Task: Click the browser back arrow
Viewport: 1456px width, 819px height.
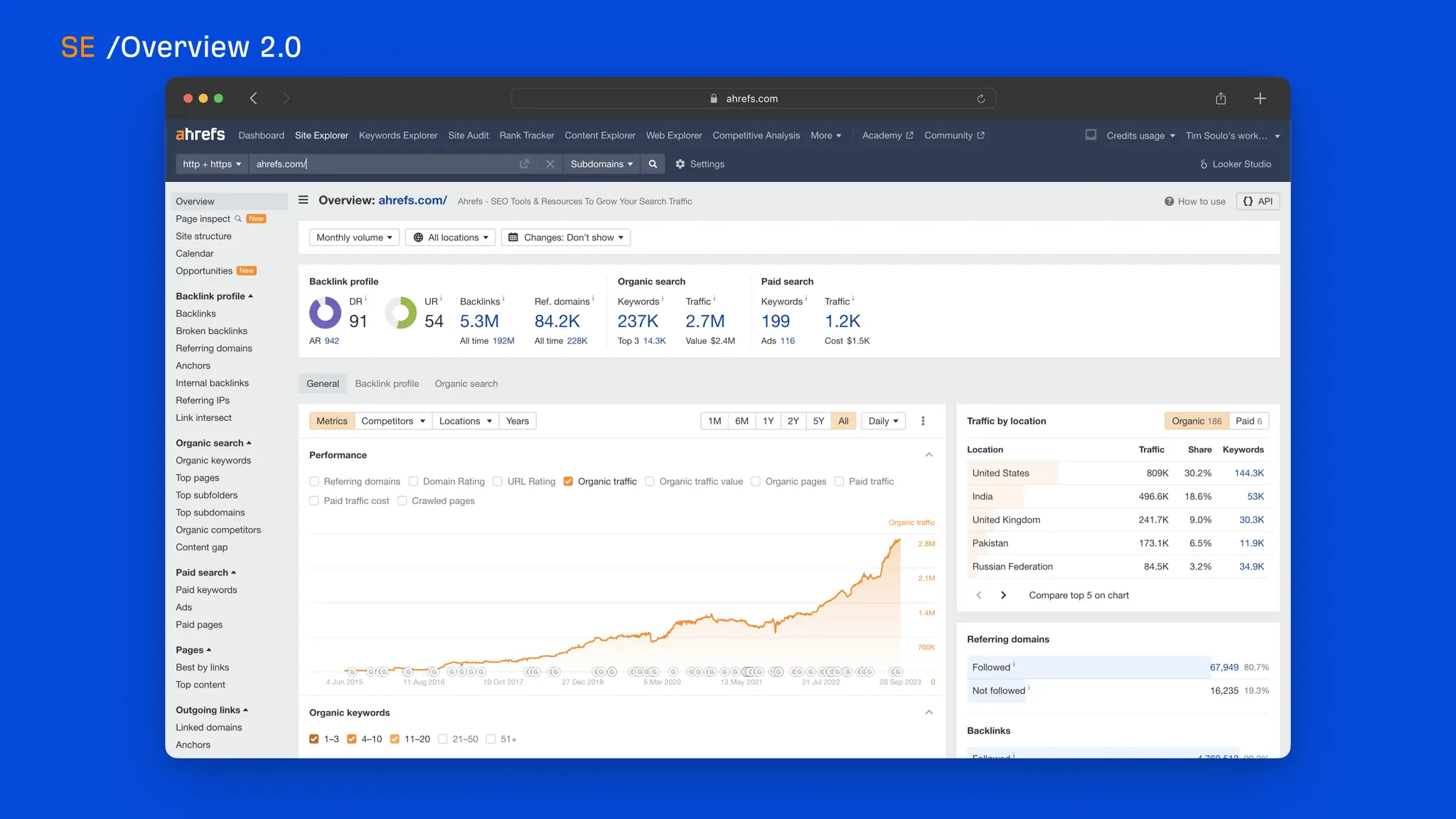Action: pyautogui.click(x=253, y=98)
